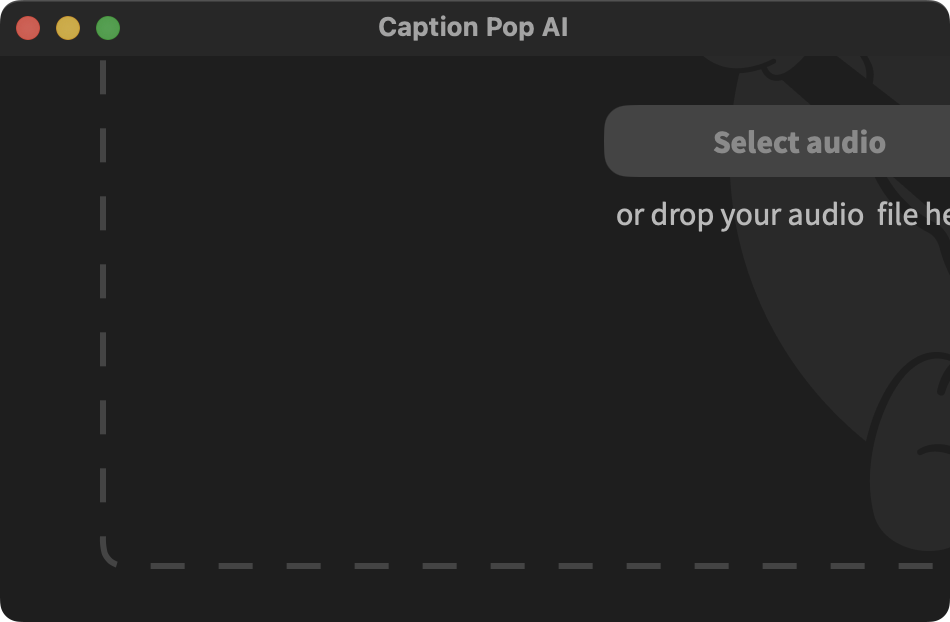Minimize the window with the yellow button

point(68,28)
